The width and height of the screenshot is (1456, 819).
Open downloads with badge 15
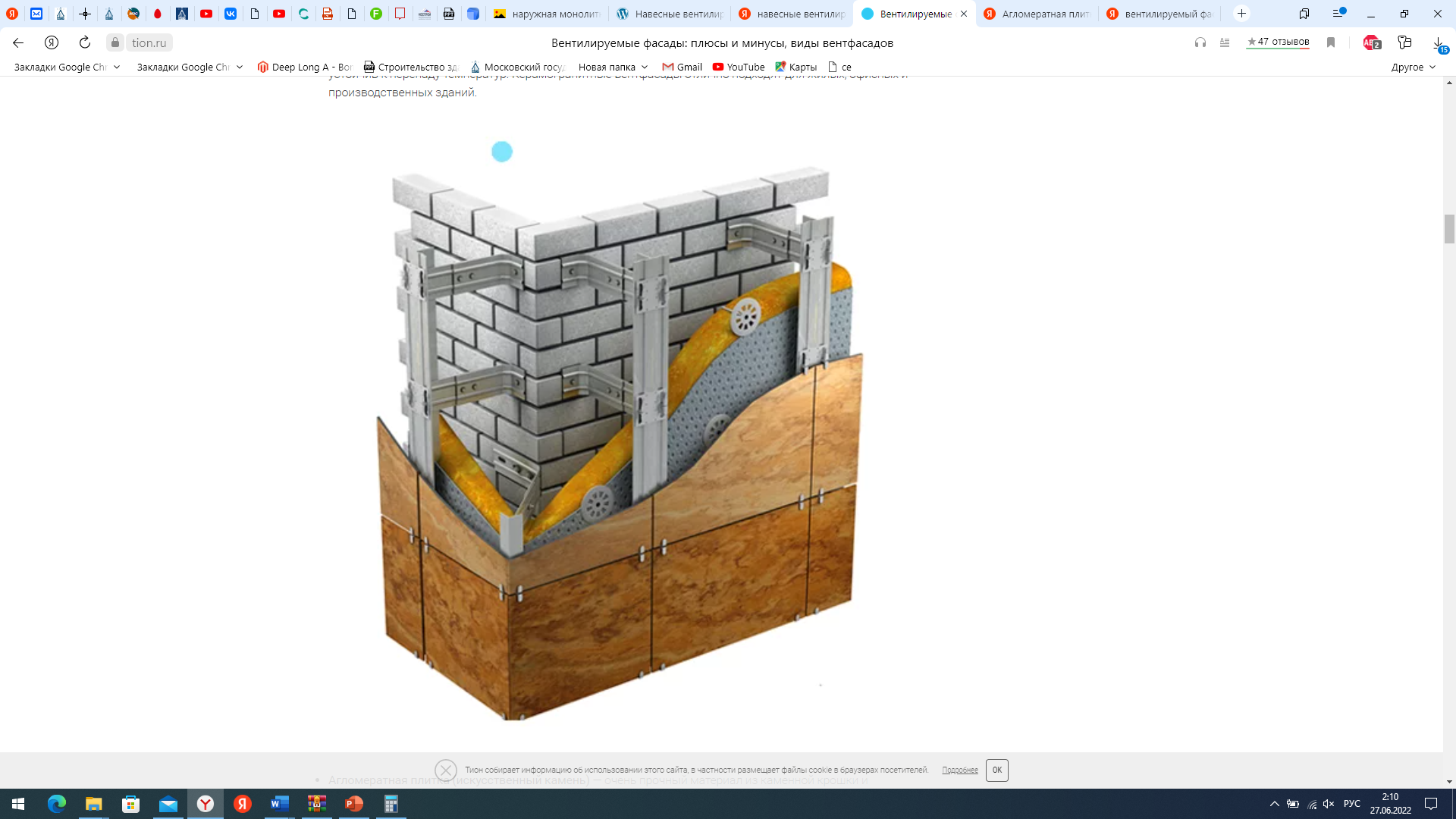1439,44
